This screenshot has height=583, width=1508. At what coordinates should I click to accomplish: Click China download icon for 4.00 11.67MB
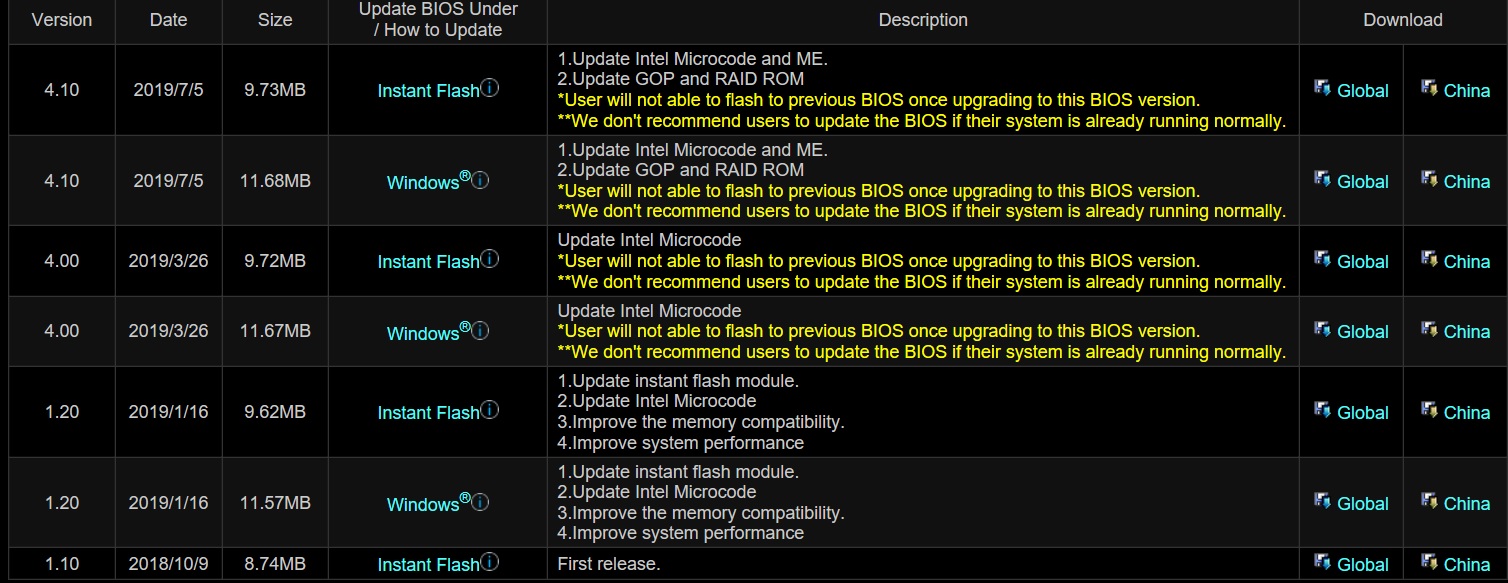(x=1429, y=330)
